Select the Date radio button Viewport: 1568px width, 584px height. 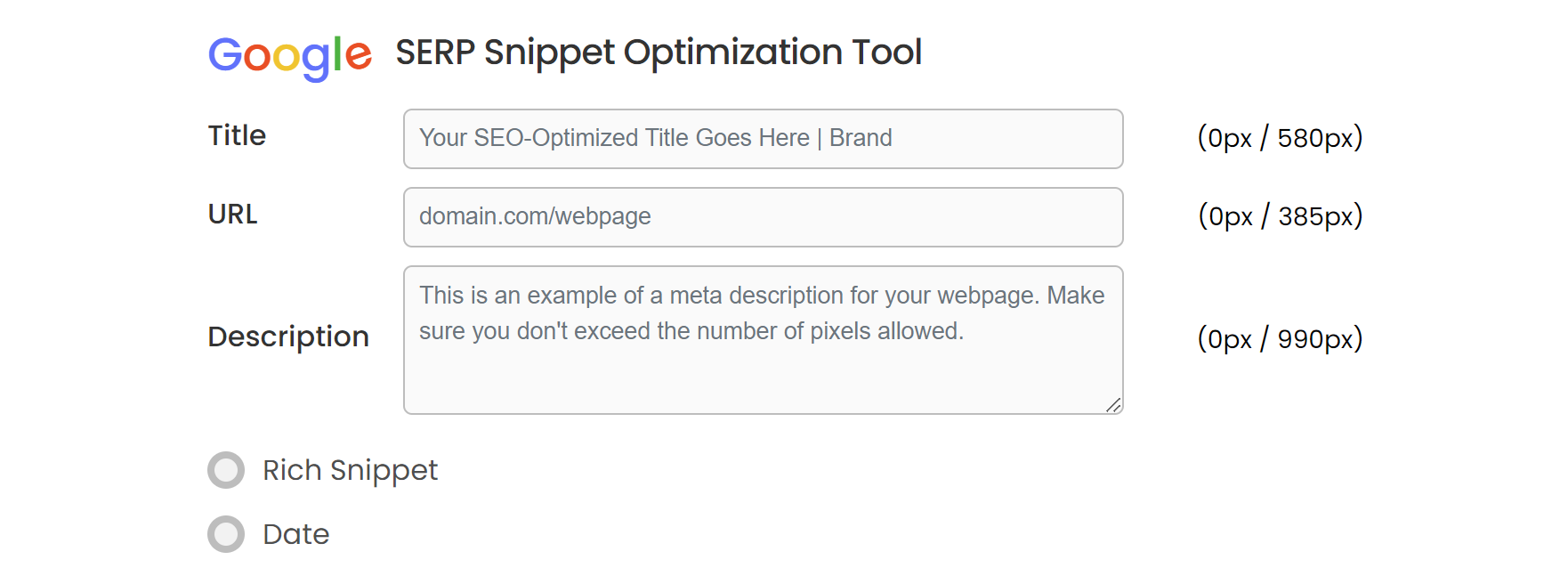226,534
